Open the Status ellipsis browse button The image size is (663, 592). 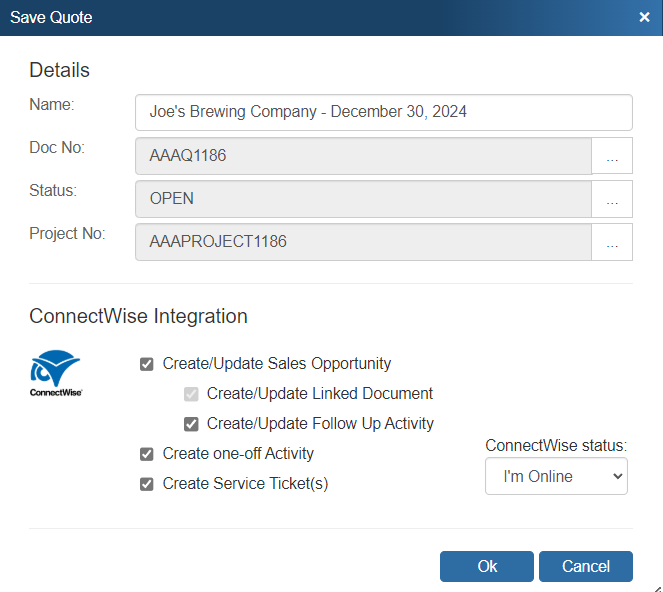click(x=612, y=199)
